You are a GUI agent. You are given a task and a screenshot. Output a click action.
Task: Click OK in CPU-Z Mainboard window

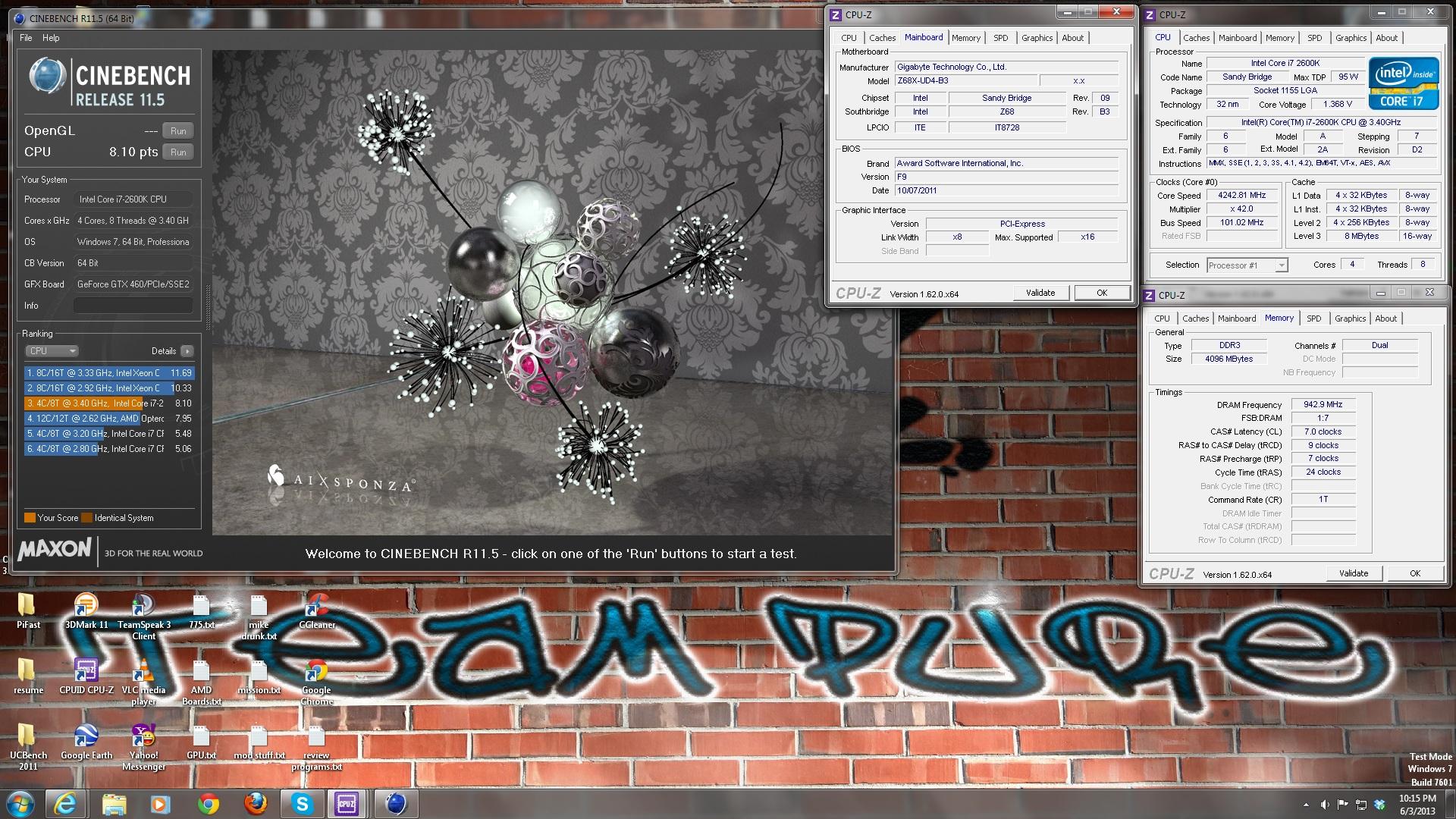point(1102,293)
